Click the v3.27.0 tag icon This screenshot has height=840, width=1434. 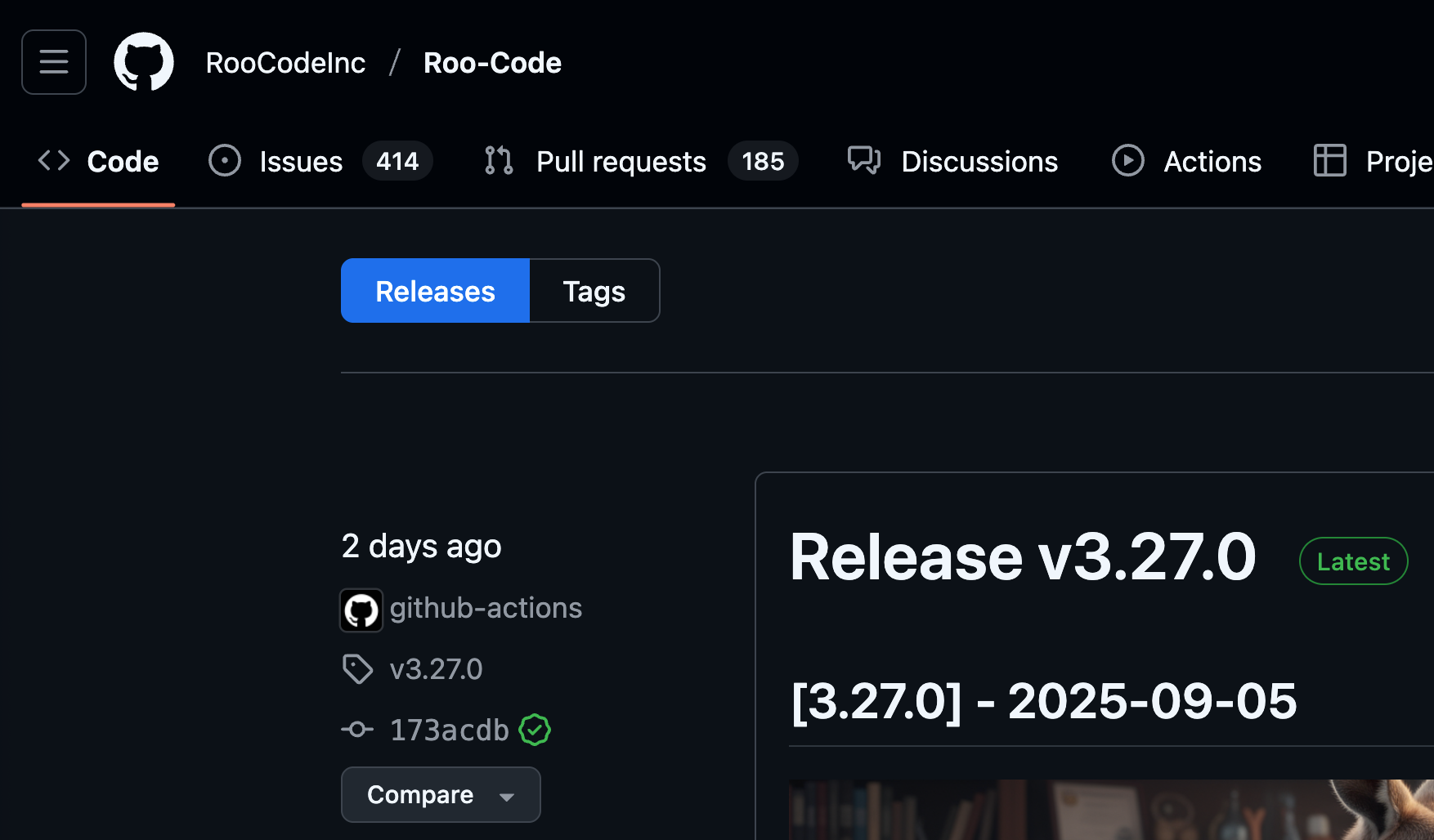[357, 669]
